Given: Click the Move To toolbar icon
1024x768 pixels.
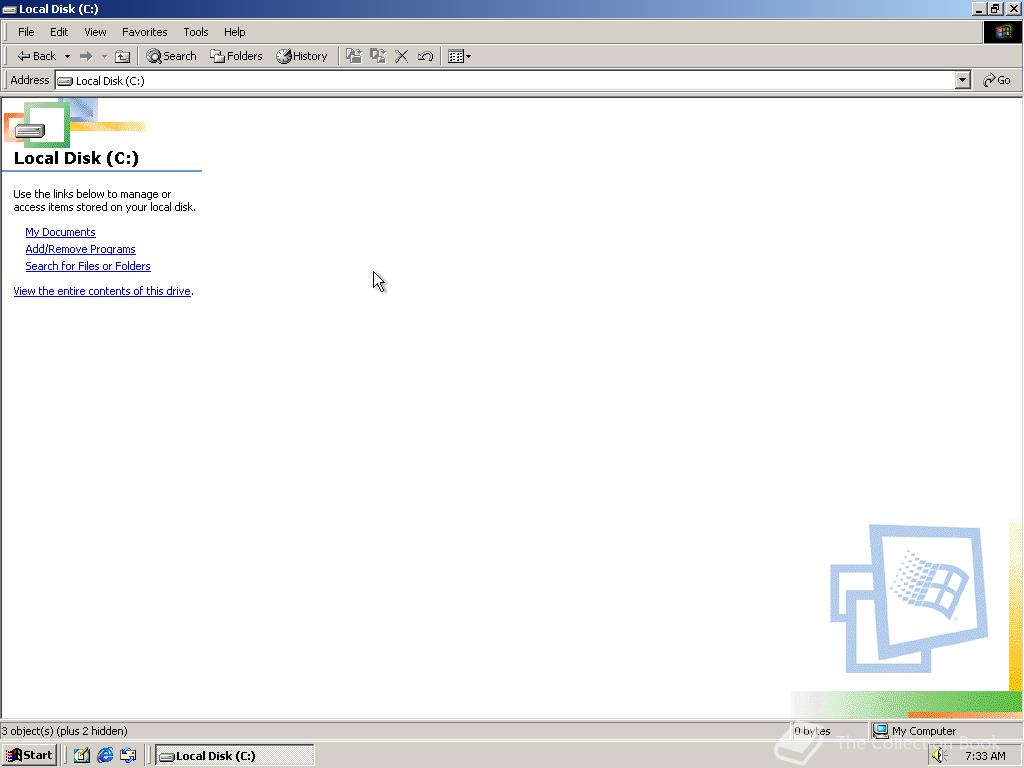Looking at the screenshot, I should 354,56.
